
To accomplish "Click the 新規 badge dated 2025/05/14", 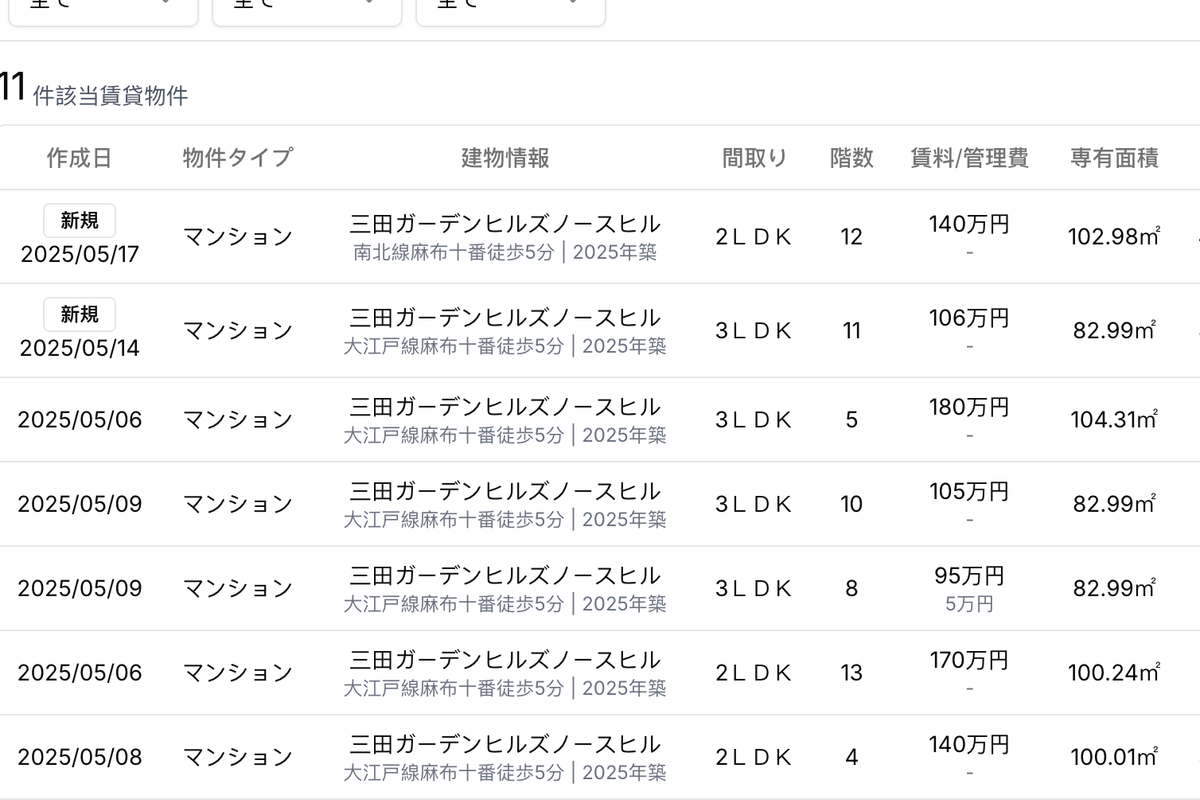I will pos(78,315).
